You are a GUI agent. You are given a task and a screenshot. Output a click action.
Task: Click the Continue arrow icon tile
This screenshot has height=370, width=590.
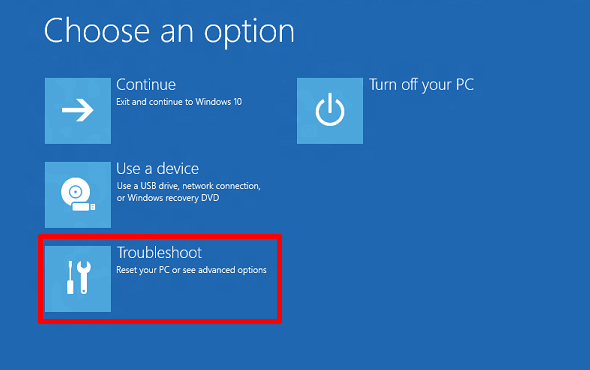coord(78,111)
